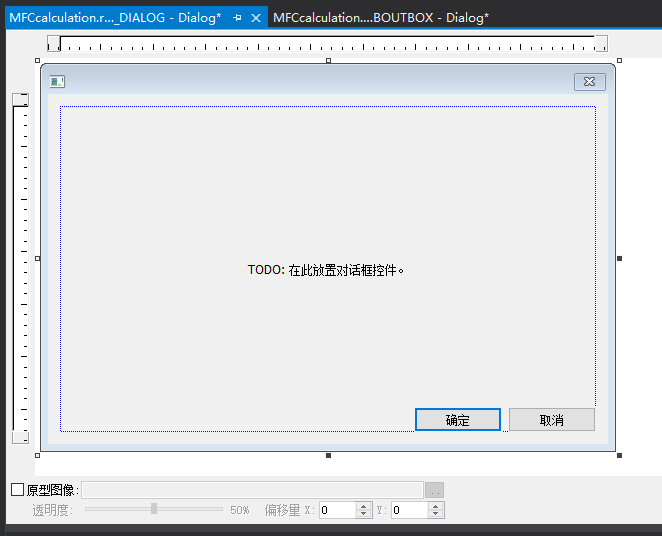Click the 确定 button in the dialog
The width and height of the screenshot is (662, 536).
pos(458,420)
